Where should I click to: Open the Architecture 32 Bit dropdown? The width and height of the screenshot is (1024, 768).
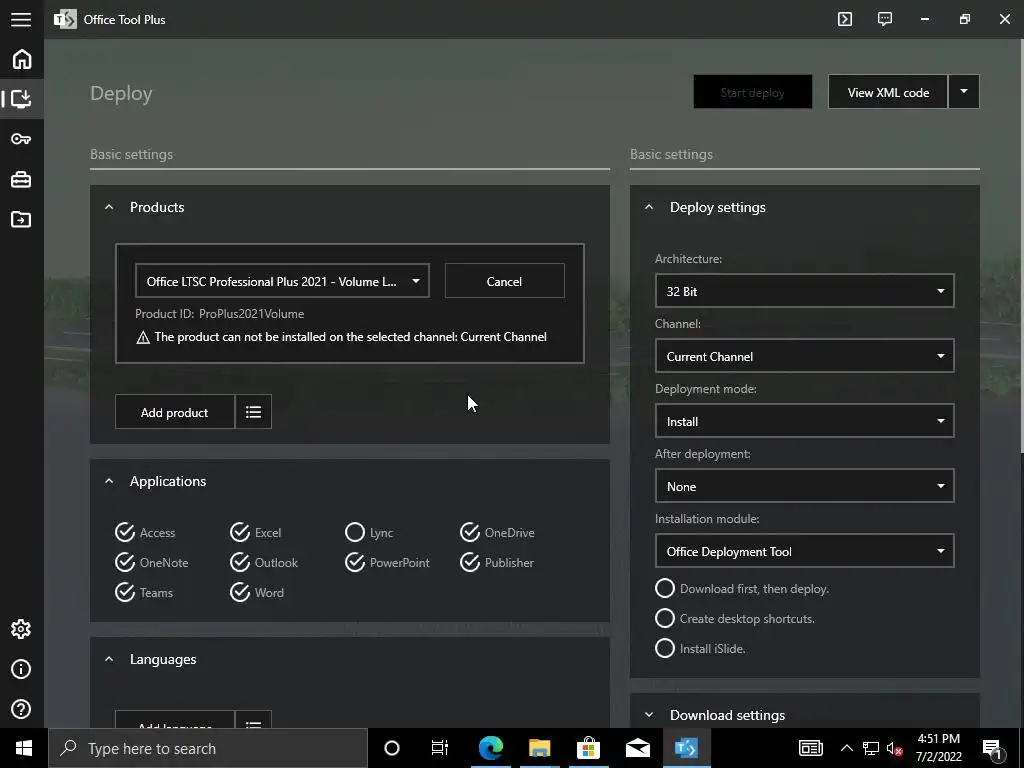click(805, 291)
